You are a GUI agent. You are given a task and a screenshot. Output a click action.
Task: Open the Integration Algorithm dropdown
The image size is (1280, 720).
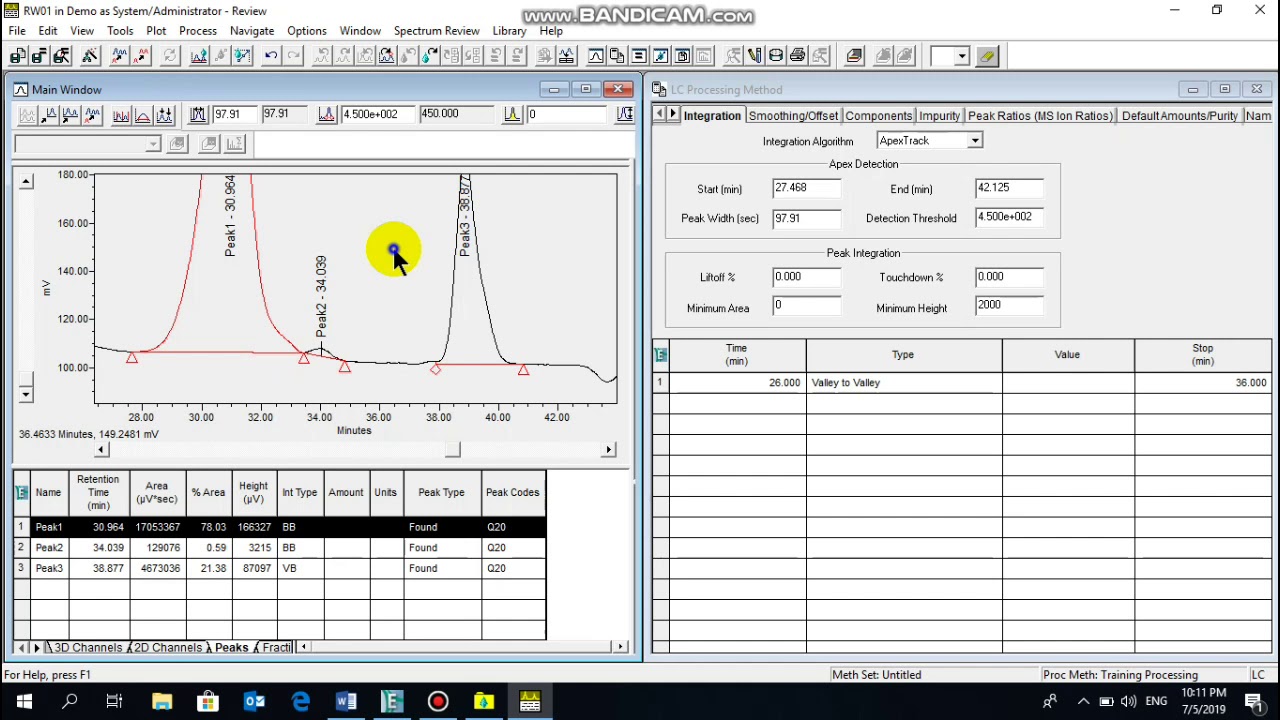[x=974, y=141]
